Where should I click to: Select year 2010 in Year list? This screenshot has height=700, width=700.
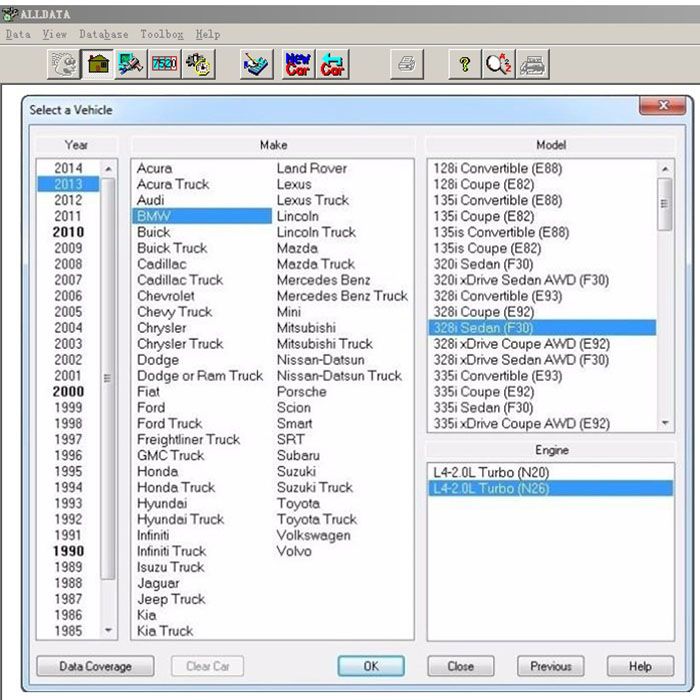68,232
